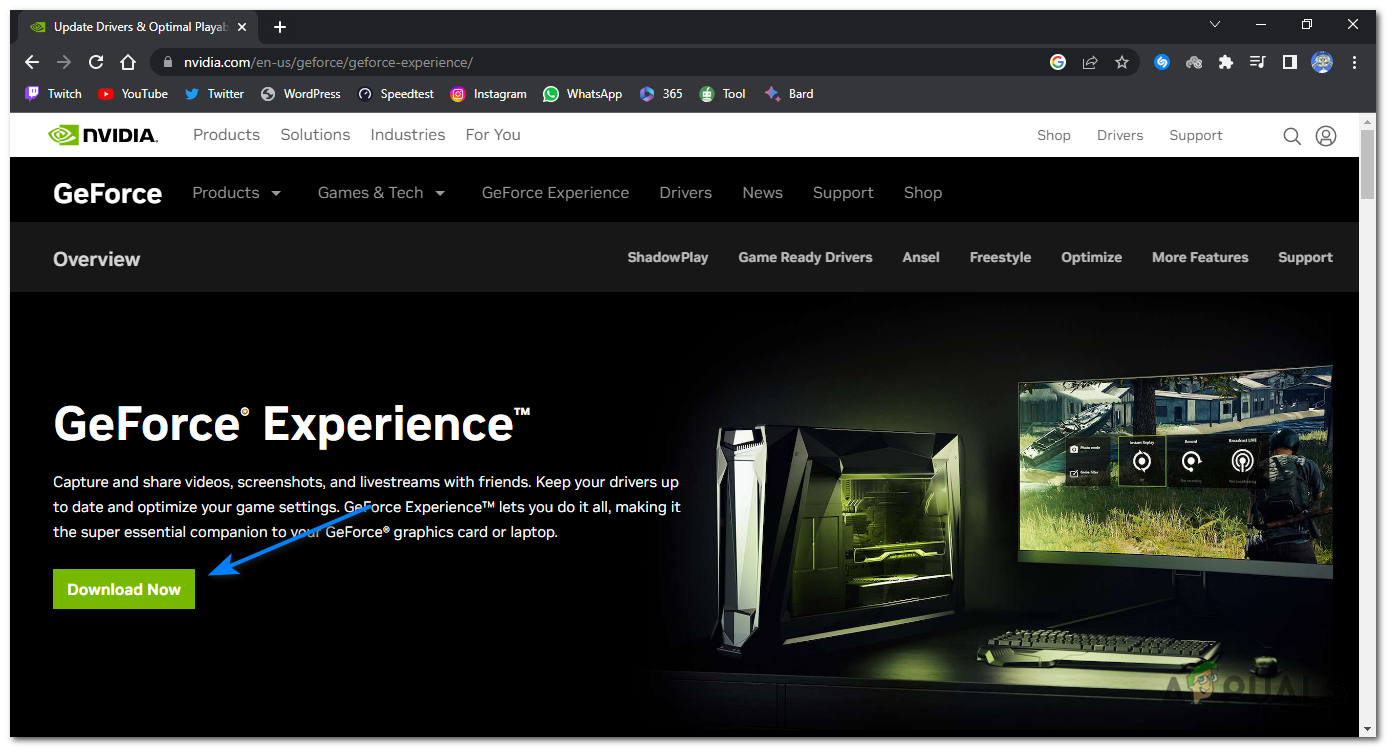The image size is (1387, 748).
Task: Open a new tab with the plus button
Action: tap(280, 27)
